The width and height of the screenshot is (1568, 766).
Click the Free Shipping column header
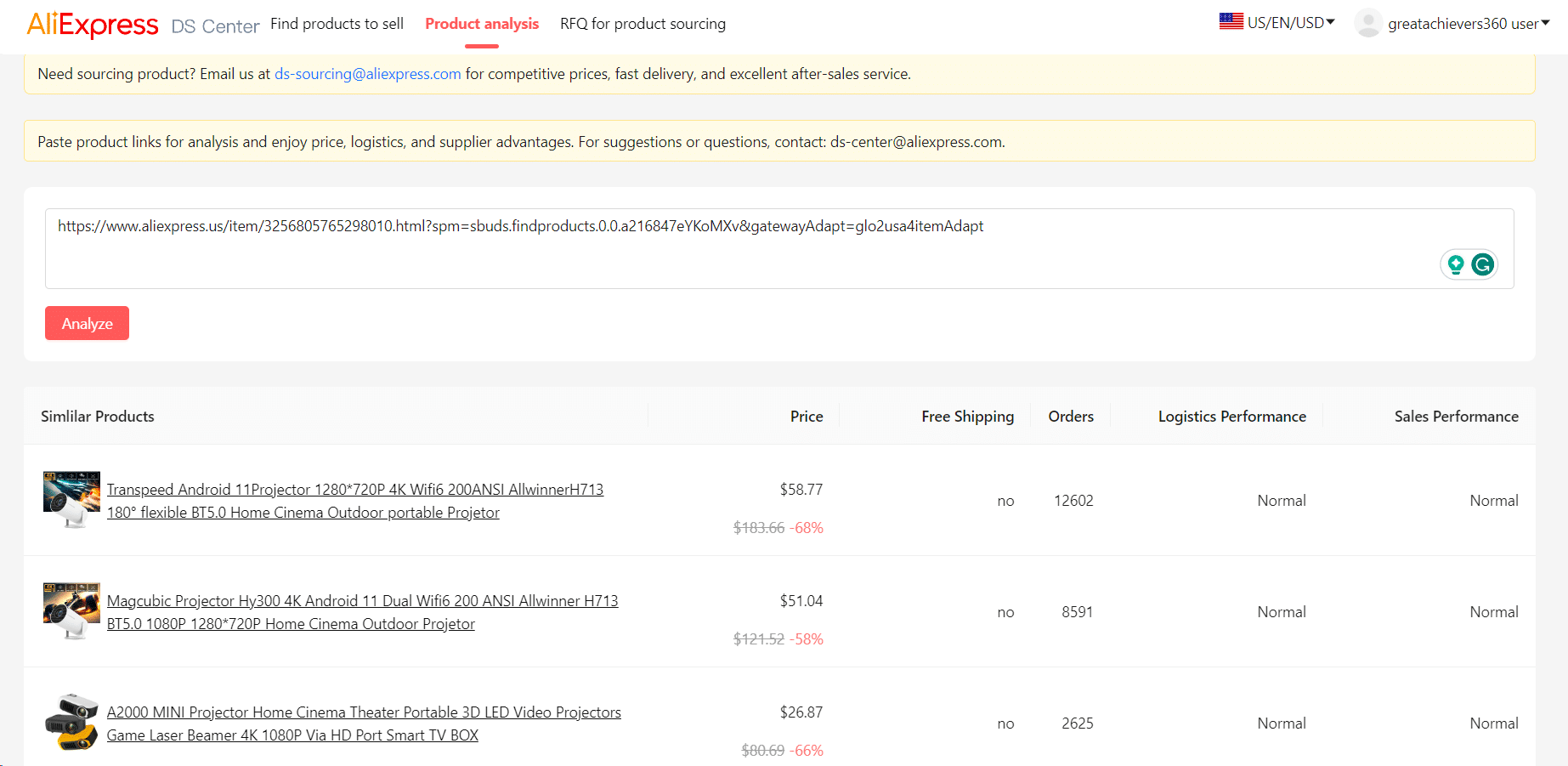[x=967, y=417]
